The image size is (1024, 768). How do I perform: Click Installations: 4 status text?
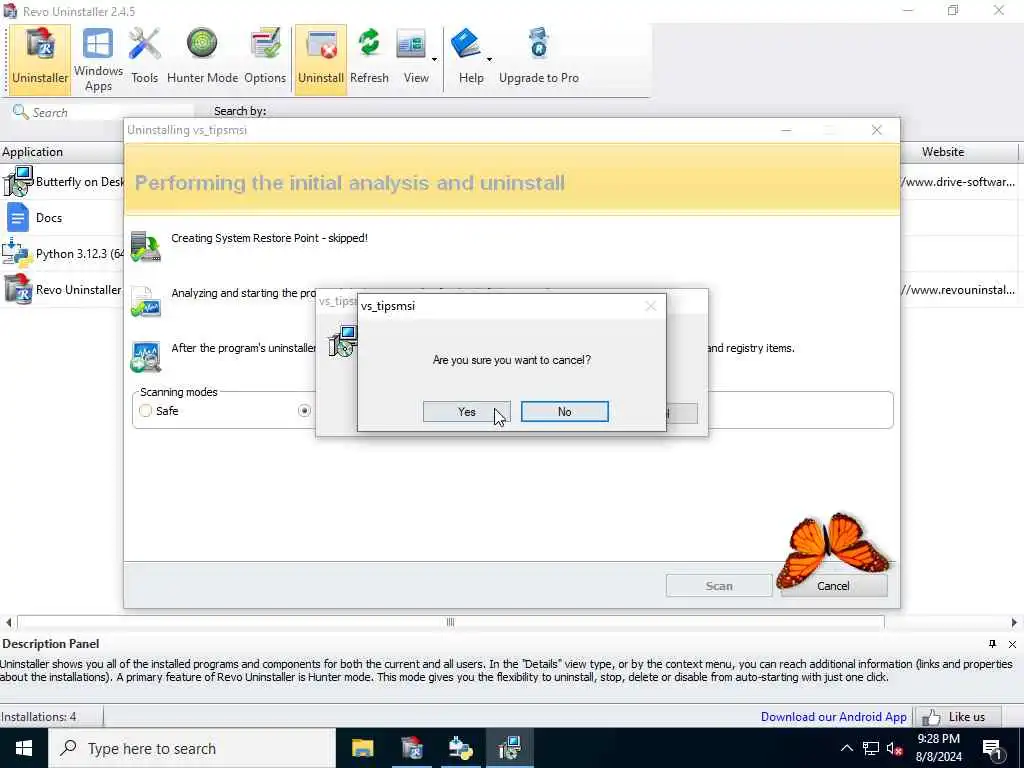[39, 716]
